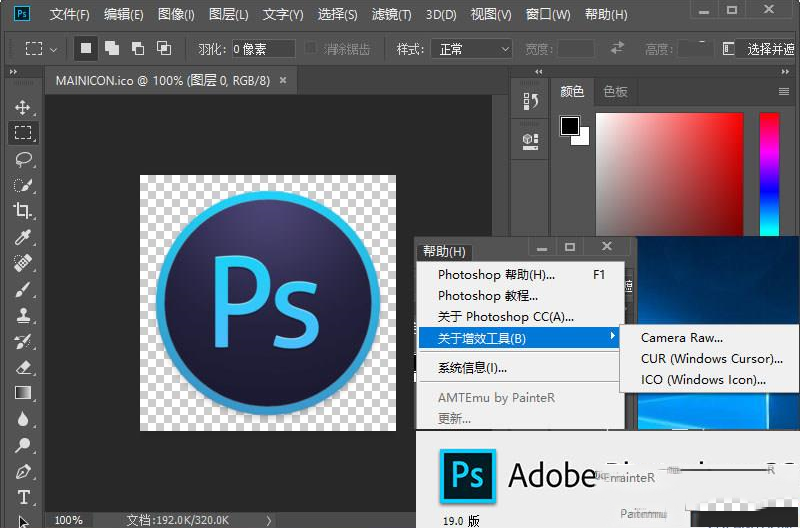Click the Subtract from Selection icon
Screen dimensions: 800x528
tap(138, 48)
